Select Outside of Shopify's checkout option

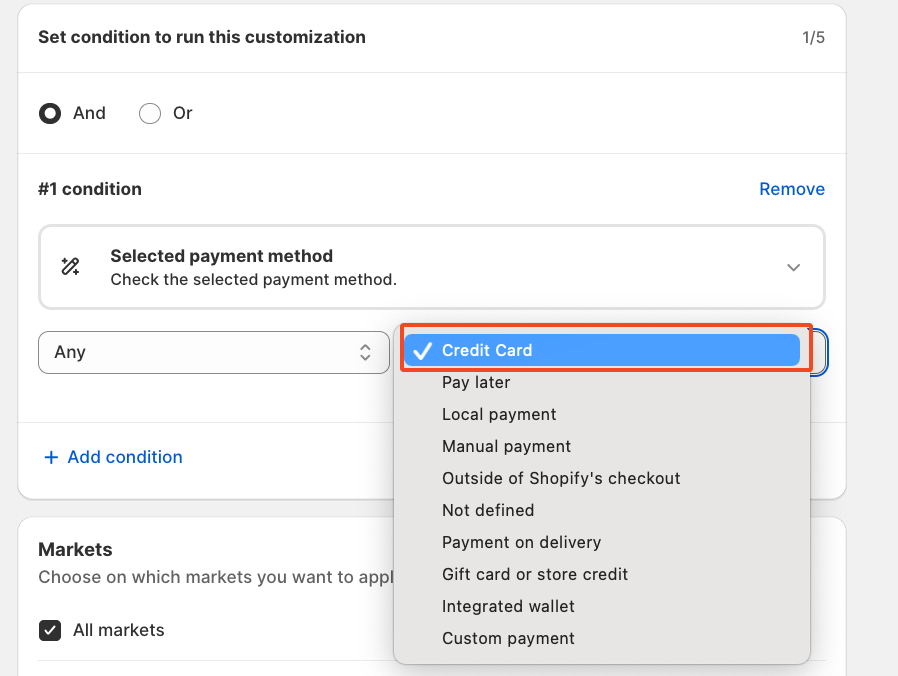561,479
